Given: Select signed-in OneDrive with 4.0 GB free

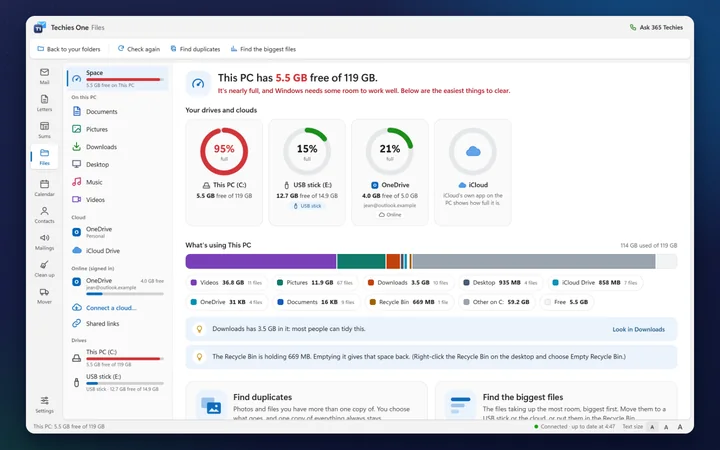Looking at the screenshot, I should [x=118, y=287].
